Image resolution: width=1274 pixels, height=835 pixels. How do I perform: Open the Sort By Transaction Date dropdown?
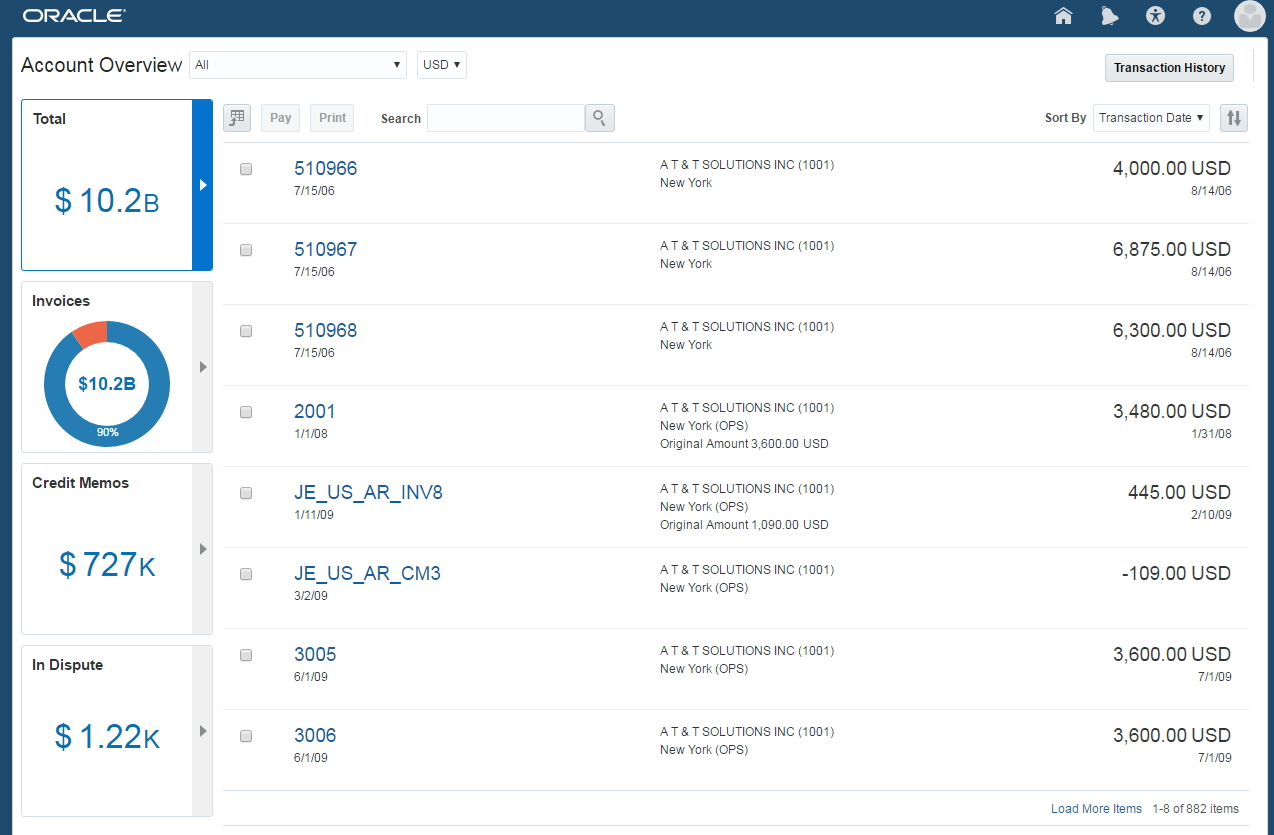1151,118
